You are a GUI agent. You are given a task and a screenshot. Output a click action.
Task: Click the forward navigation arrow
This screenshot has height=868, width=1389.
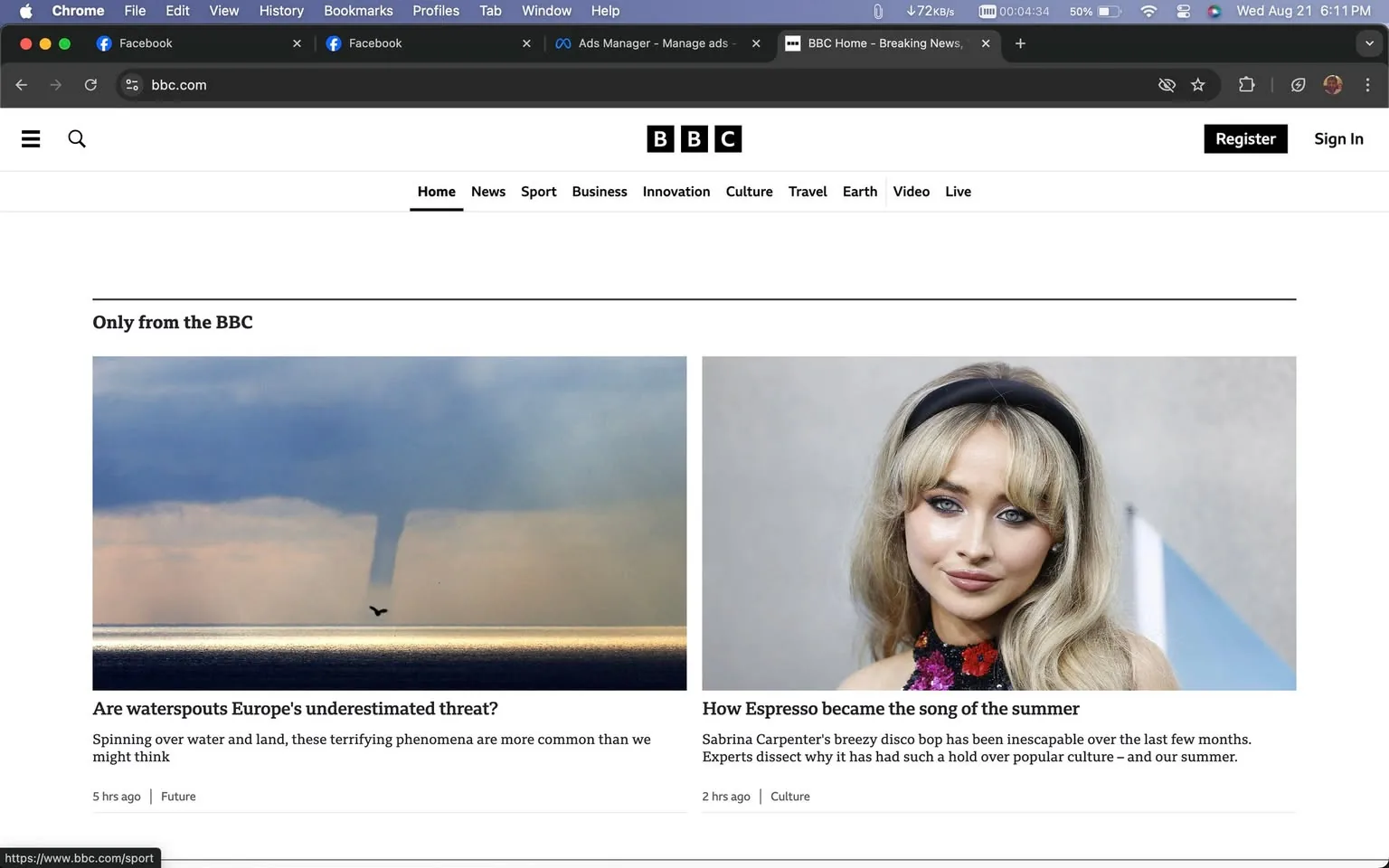pyautogui.click(x=55, y=84)
